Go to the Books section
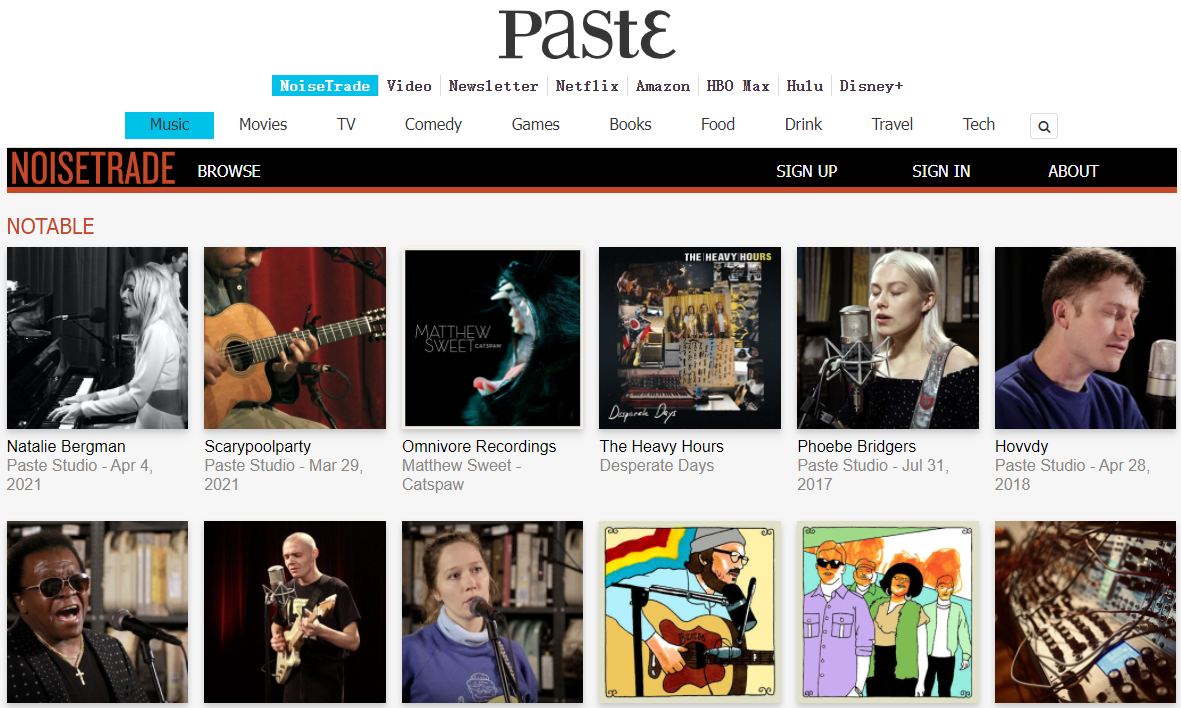Image resolution: width=1181 pixels, height=708 pixels. (x=630, y=125)
